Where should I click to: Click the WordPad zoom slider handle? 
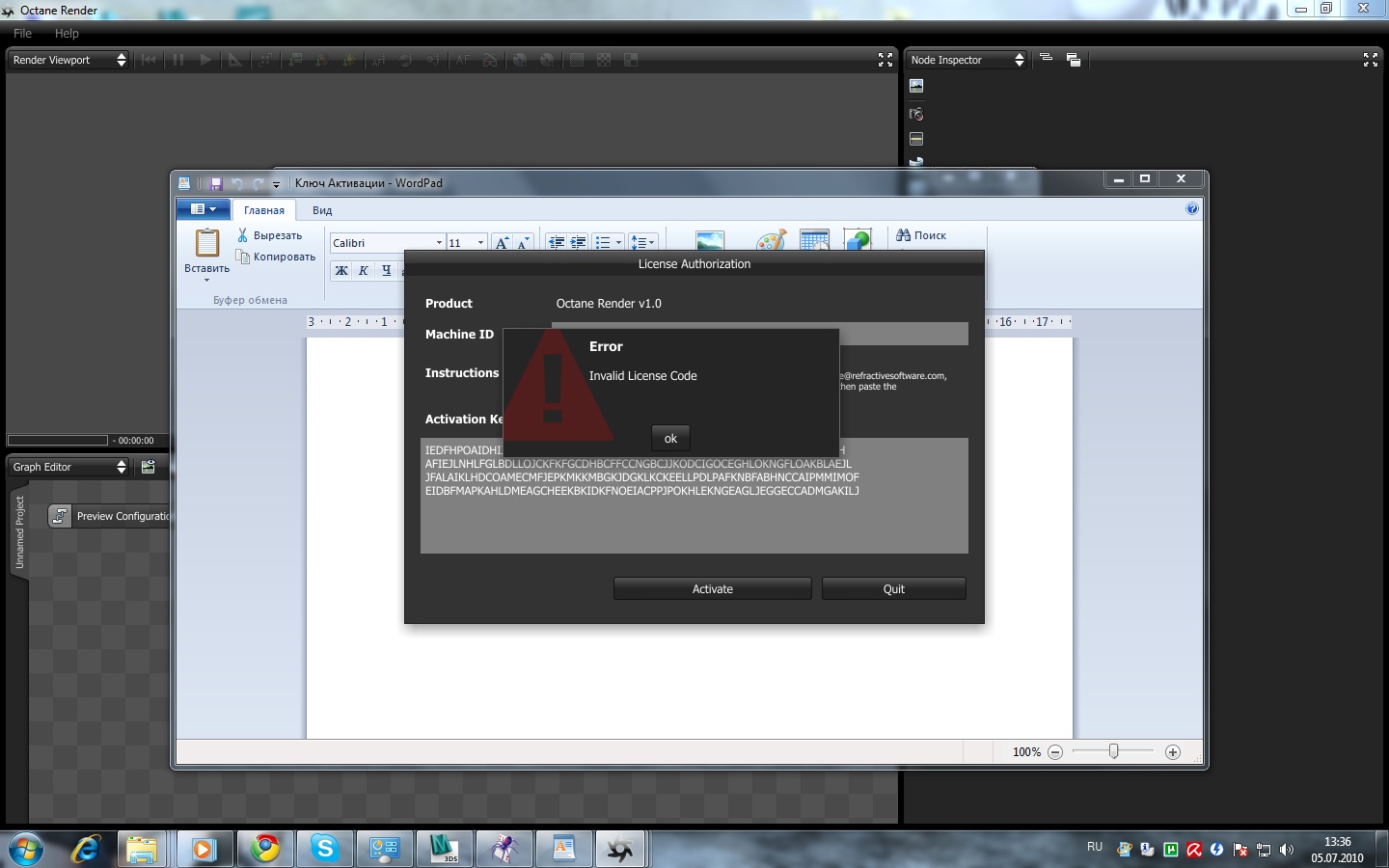[x=1113, y=751]
